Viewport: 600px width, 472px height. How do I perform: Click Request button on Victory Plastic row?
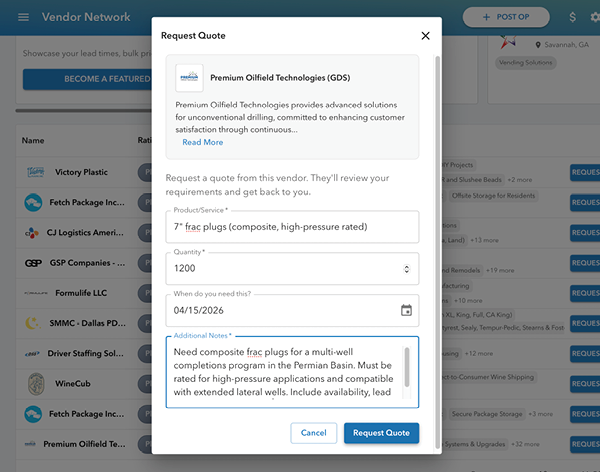point(585,172)
